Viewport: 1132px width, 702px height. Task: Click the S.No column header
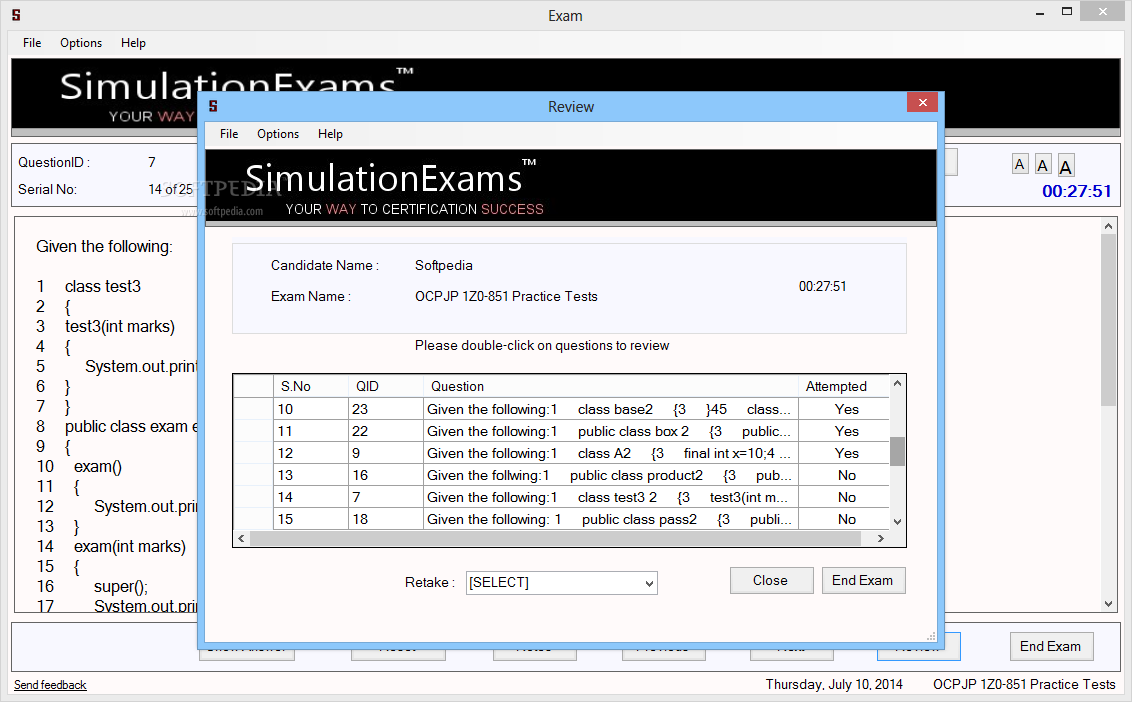310,386
